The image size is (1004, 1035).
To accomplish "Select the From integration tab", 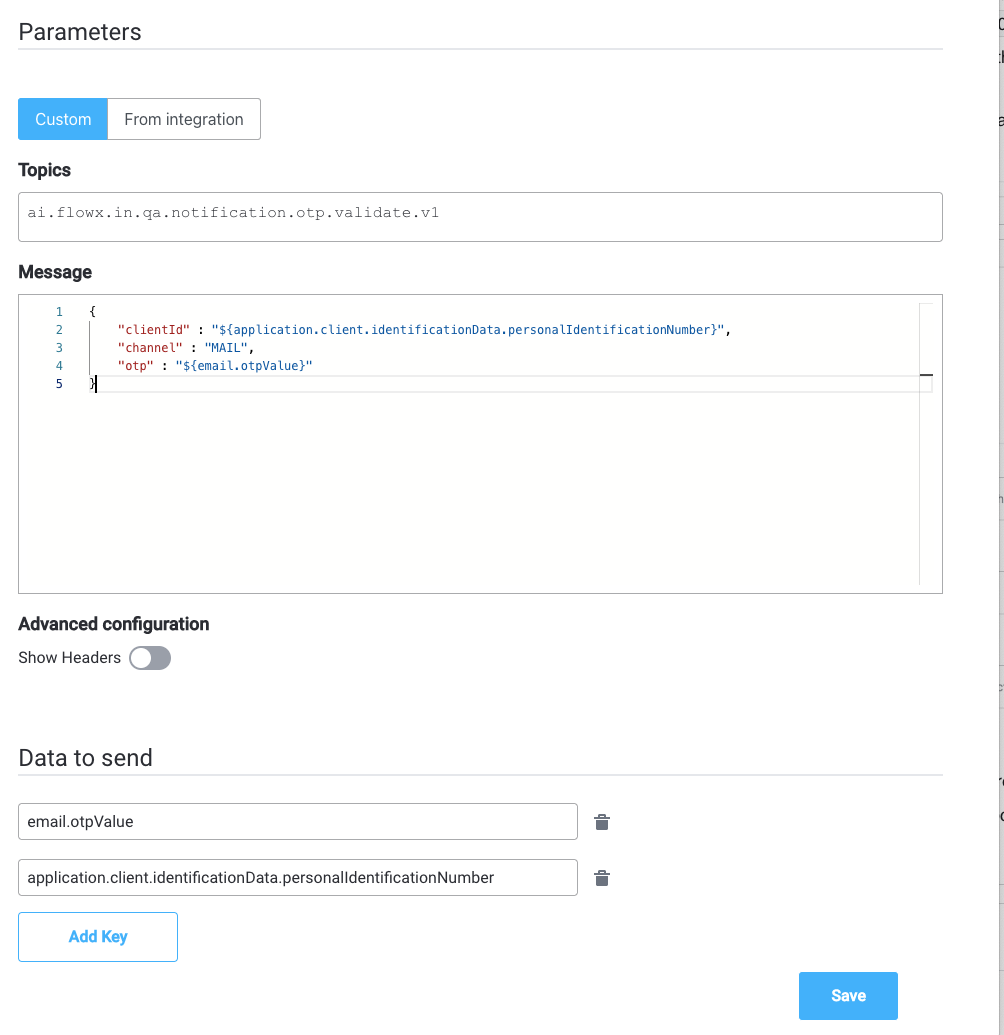I will click(x=184, y=119).
